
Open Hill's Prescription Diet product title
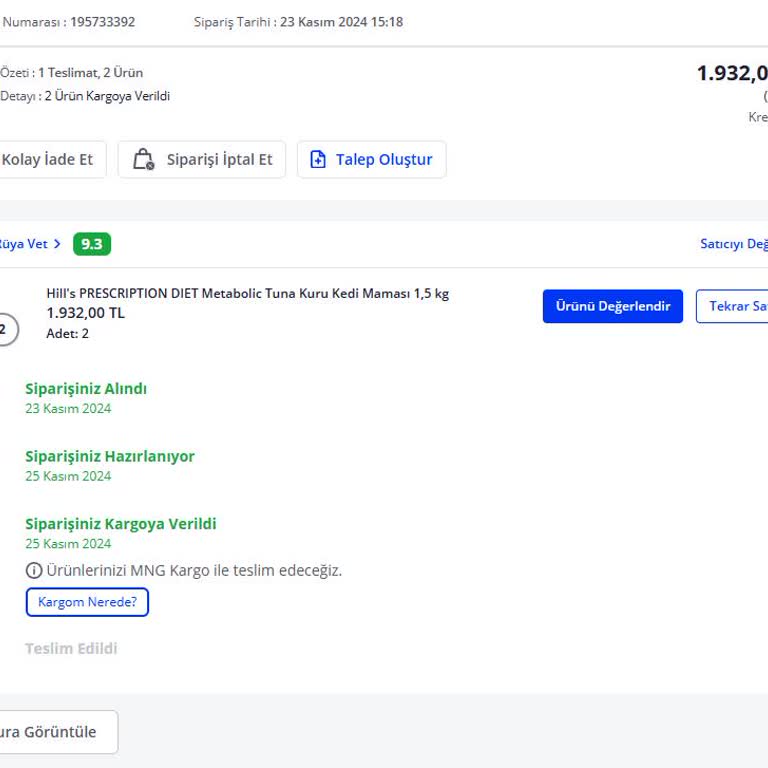tap(247, 293)
